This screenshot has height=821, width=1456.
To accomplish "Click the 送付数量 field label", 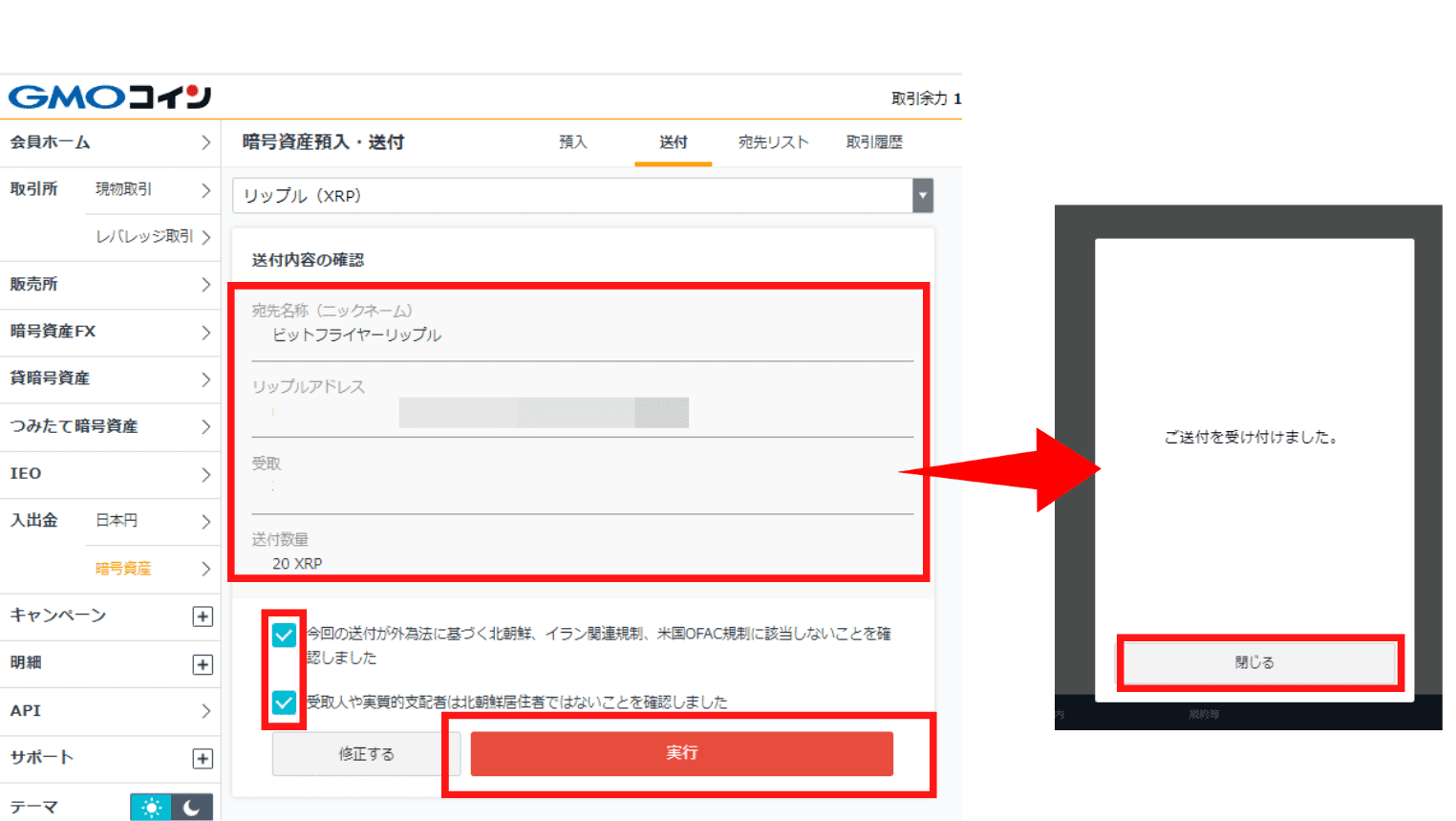I will pyautogui.click(x=280, y=540).
